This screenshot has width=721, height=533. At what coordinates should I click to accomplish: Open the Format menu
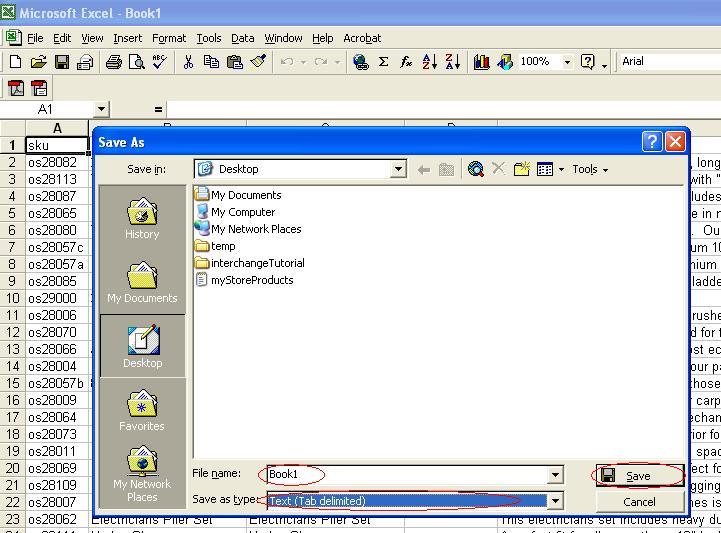[169, 38]
